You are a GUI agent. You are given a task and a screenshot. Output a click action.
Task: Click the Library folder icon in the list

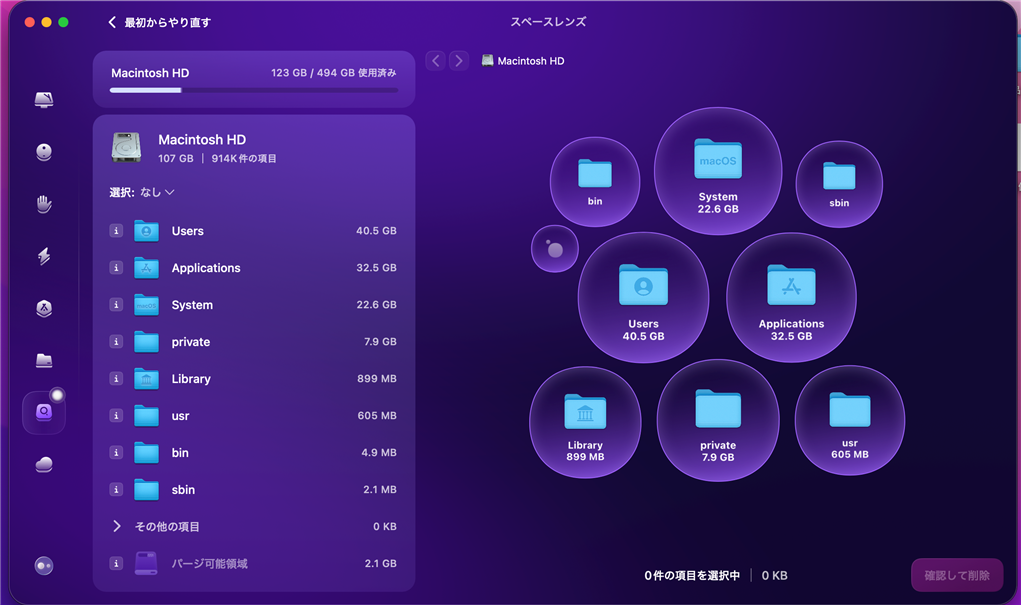pyautogui.click(x=147, y=378)
